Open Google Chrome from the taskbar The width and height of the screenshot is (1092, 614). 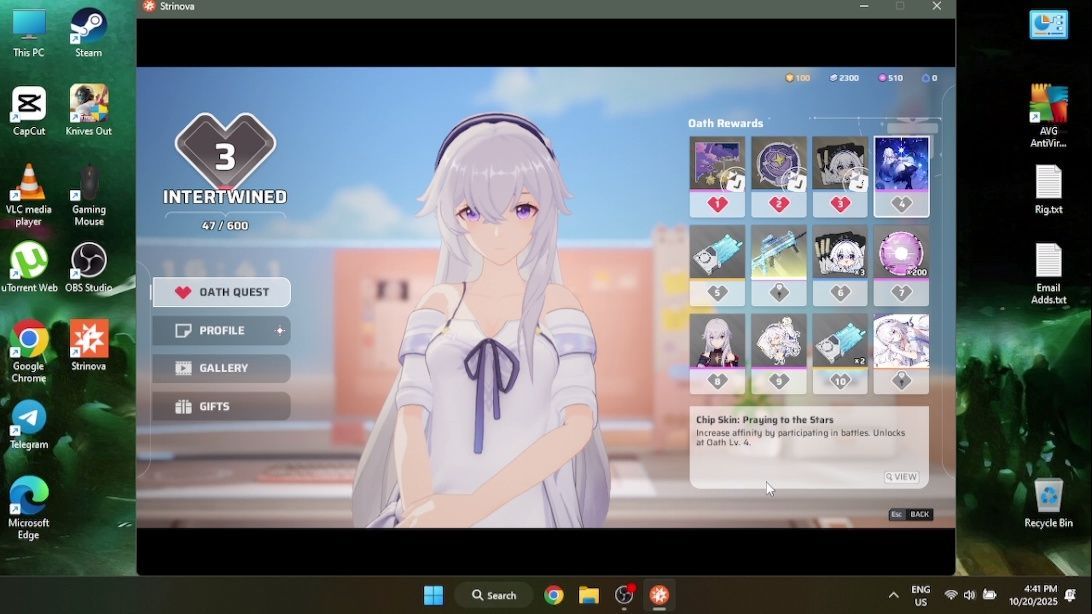(554, 596)
